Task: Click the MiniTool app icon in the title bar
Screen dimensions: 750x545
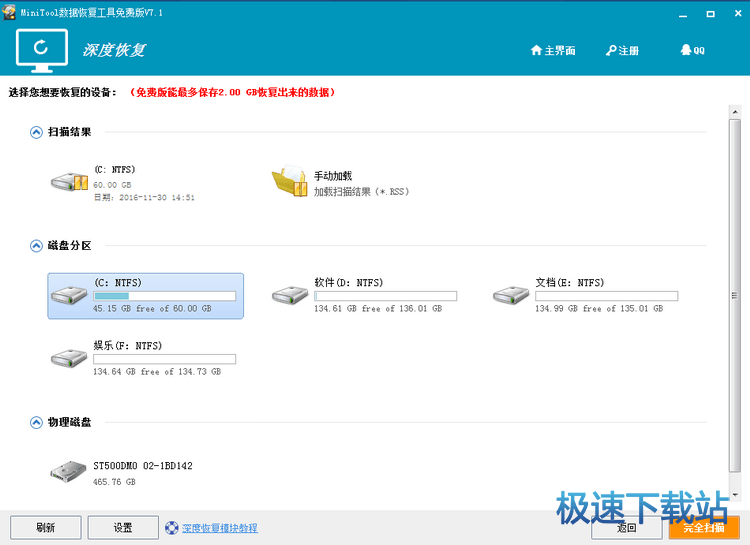Action: pos(9,12)
